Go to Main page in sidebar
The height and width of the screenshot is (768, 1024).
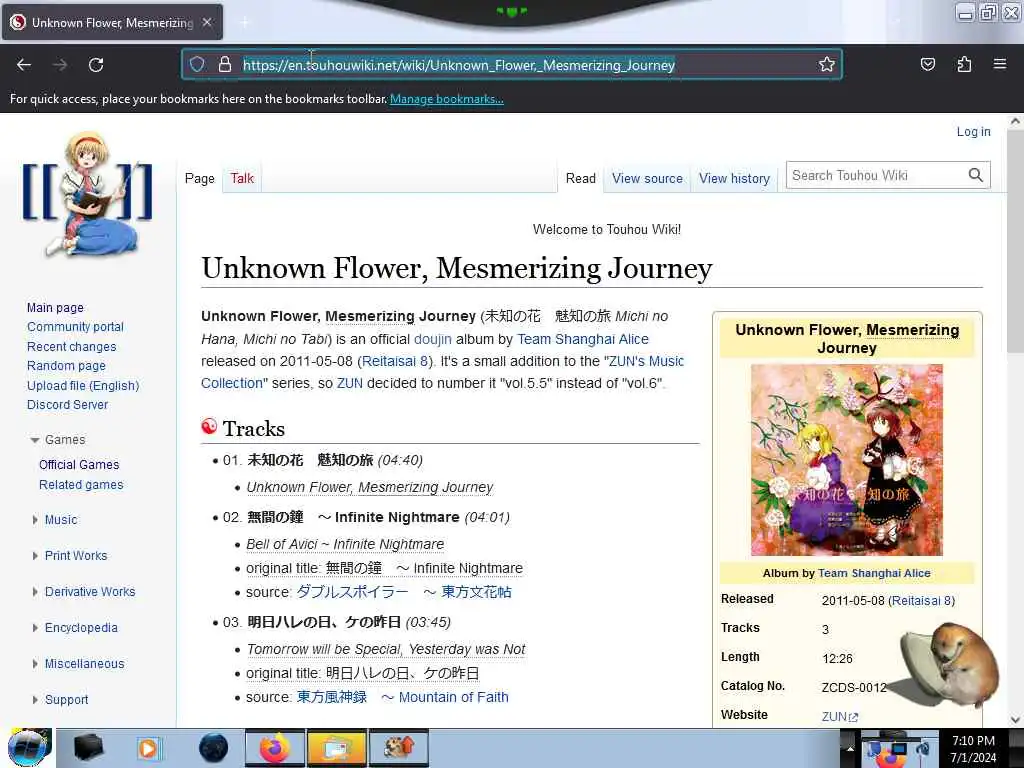56,308
